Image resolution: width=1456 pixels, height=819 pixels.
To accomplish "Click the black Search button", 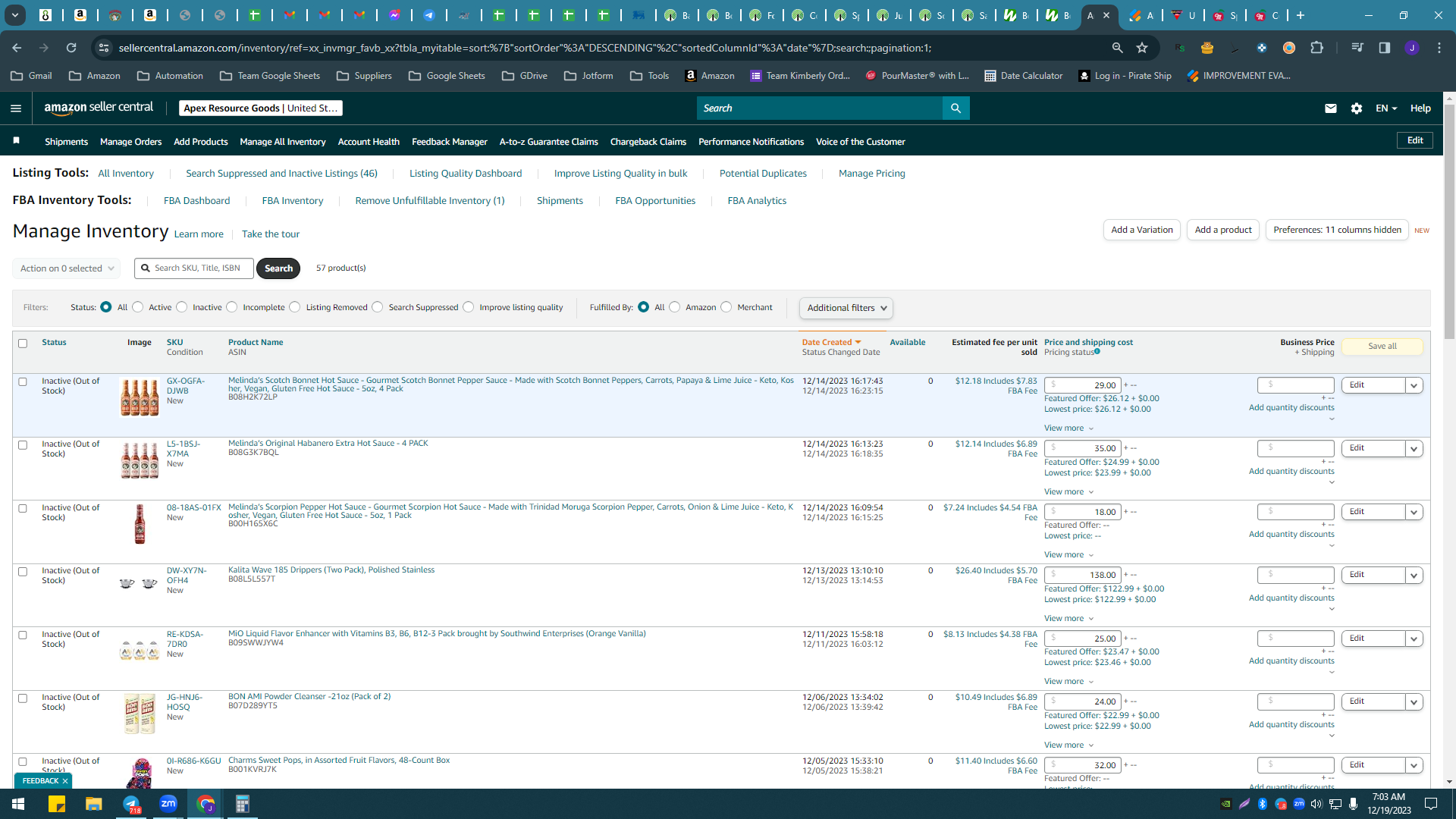I will pos(278,268).
